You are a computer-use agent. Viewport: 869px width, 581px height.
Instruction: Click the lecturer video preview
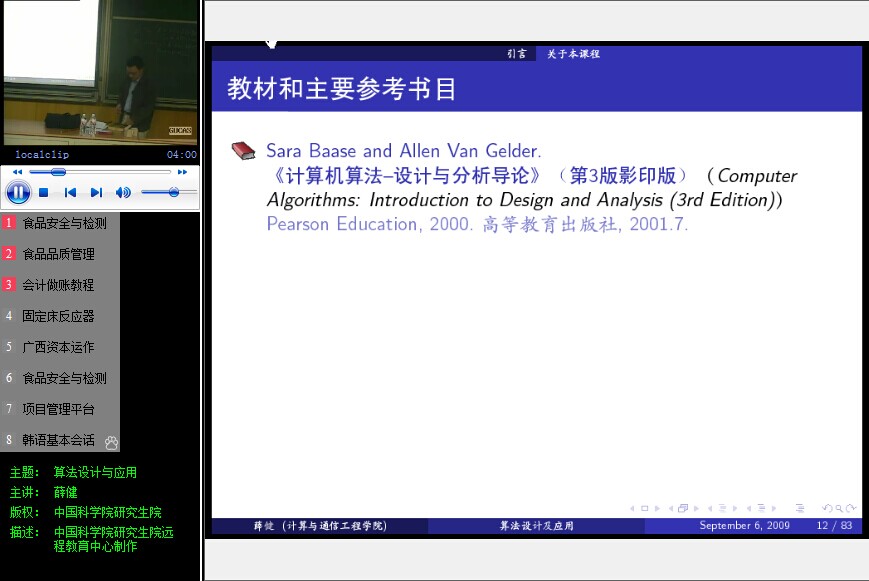click(100, 72)
